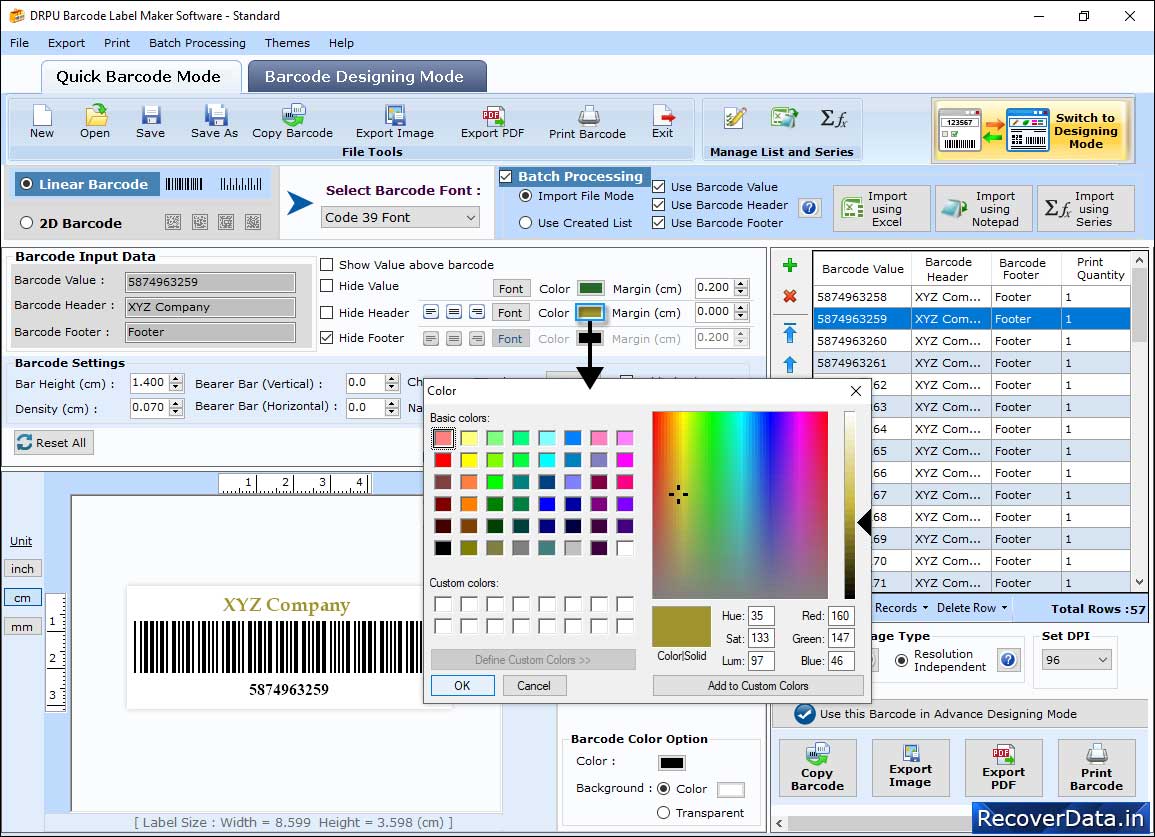Click the Excel sheet icon in Manage List and Series
This screenshot has height=837, width=1155.
pos(784,118)
